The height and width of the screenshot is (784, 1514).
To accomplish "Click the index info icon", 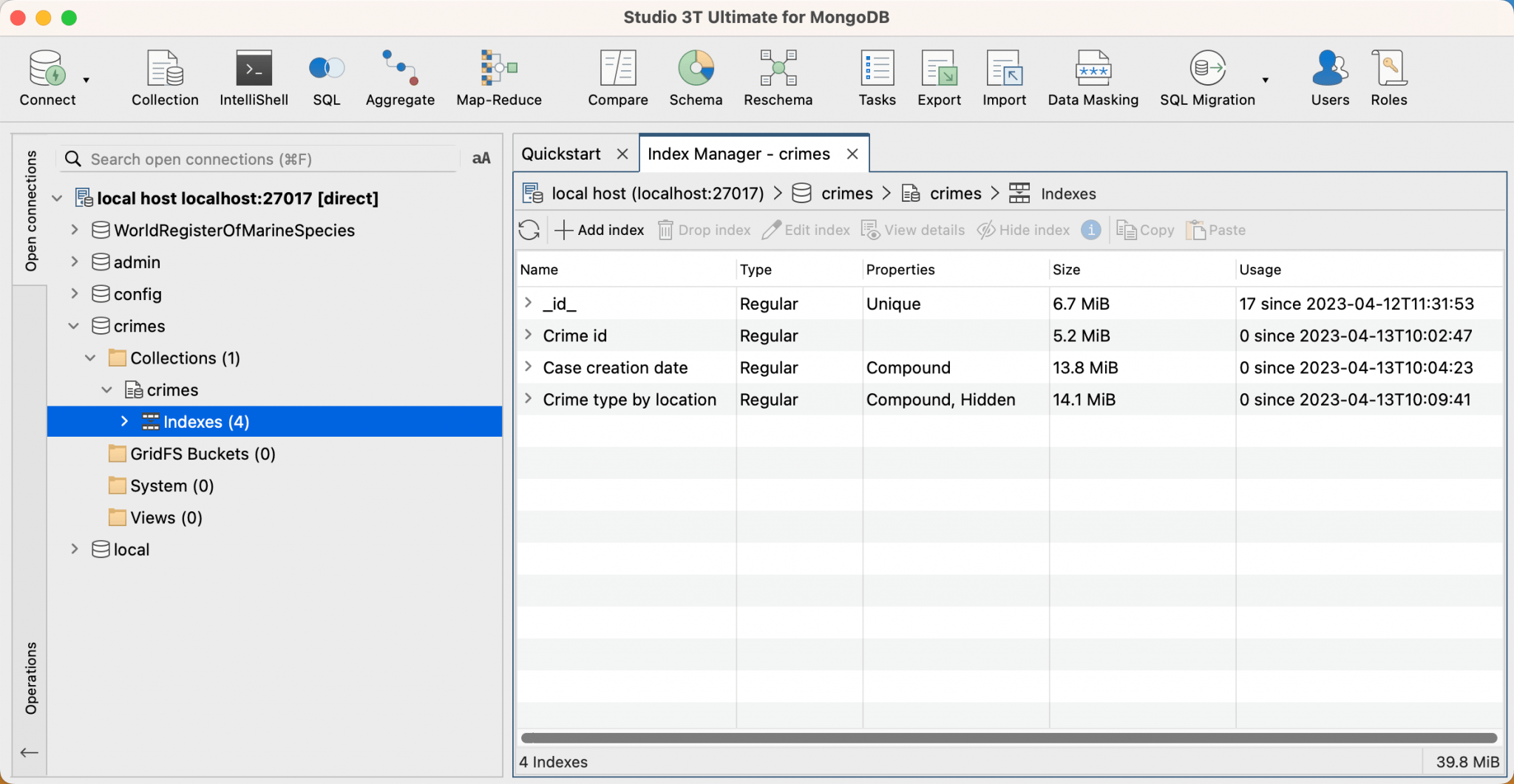I will coord(1090,231).
